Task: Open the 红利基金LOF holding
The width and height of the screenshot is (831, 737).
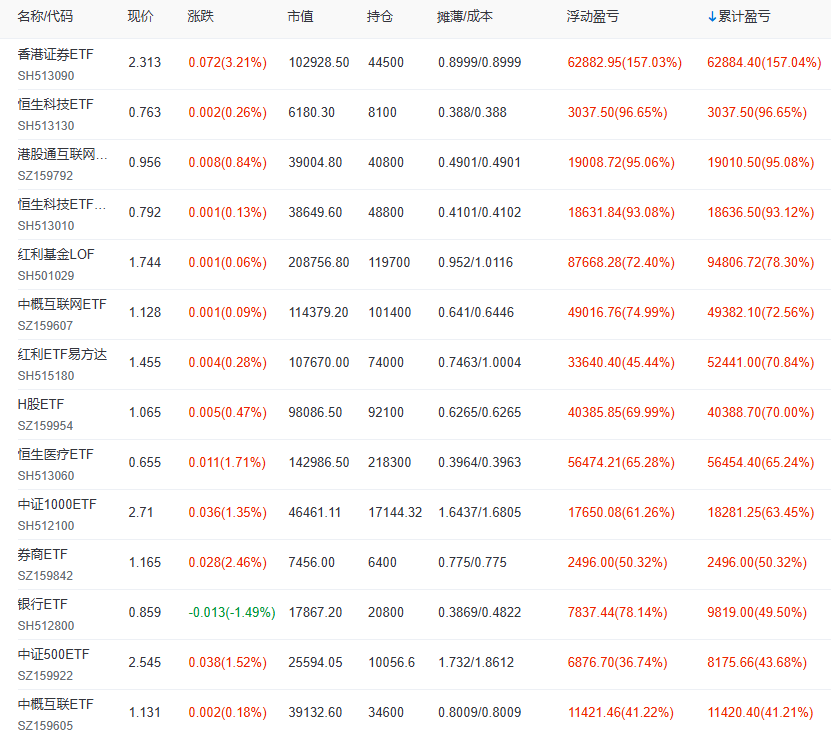Action: click(x=56, y=254)
